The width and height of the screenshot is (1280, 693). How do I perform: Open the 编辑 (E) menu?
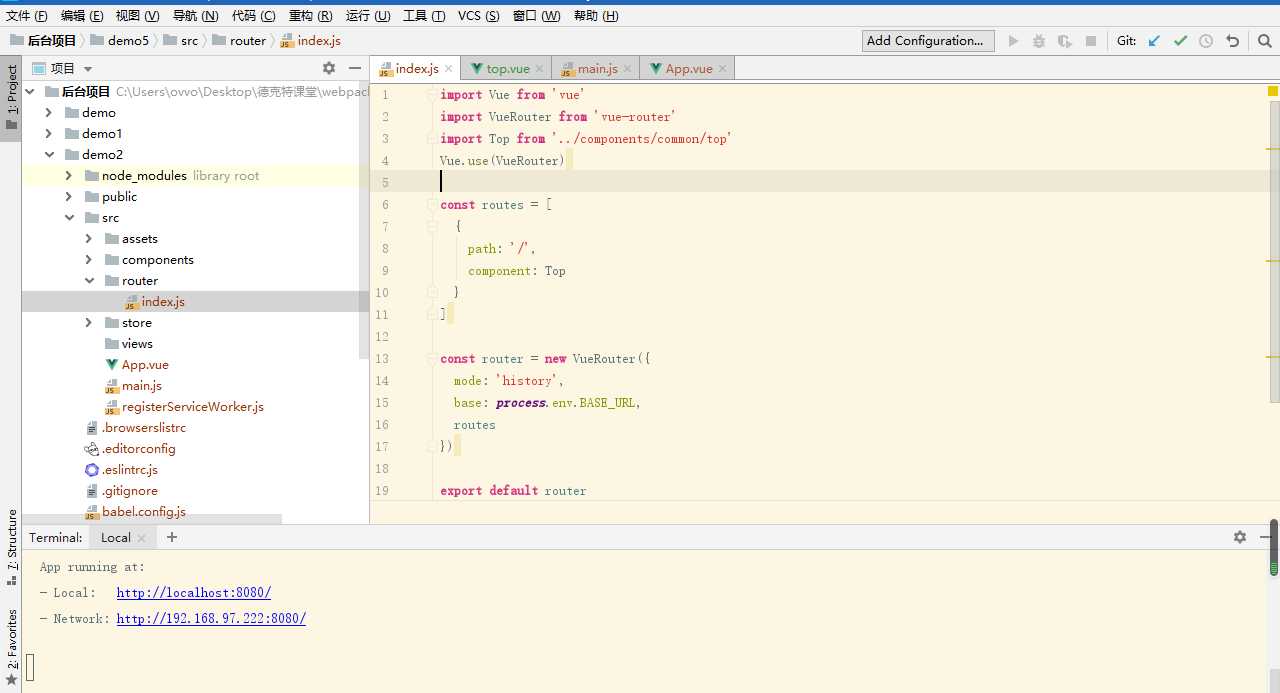82,16
